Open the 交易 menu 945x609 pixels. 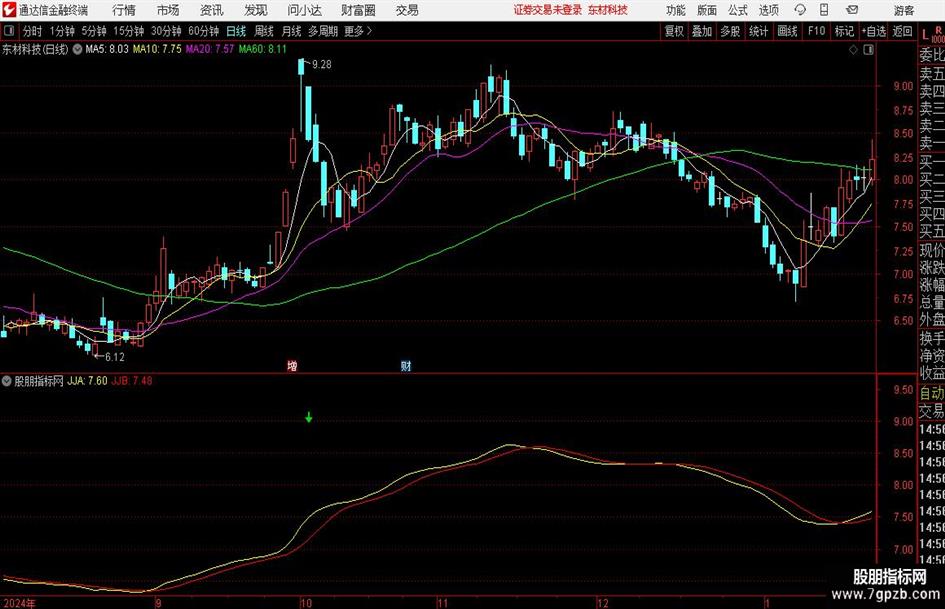pos(407,10)
